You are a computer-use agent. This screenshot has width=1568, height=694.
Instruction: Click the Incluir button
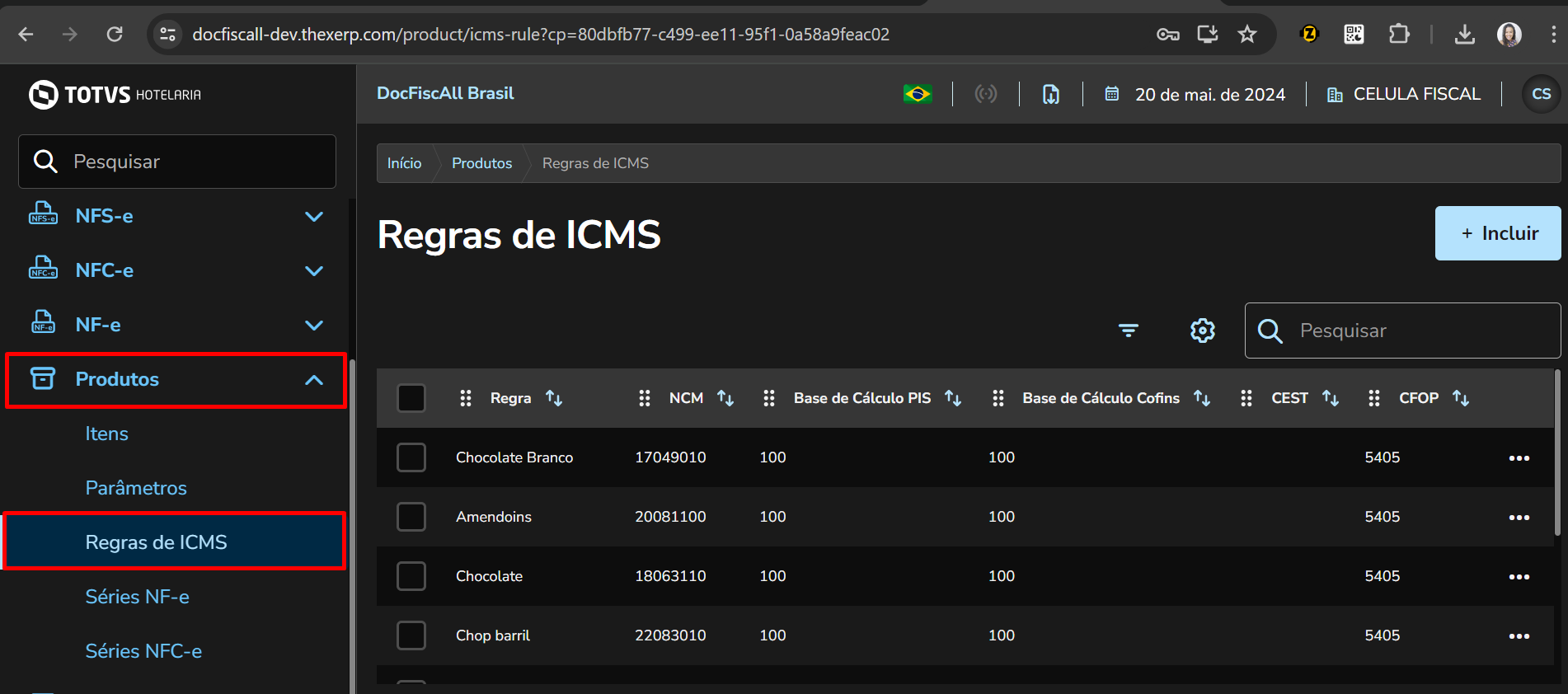1498,233
